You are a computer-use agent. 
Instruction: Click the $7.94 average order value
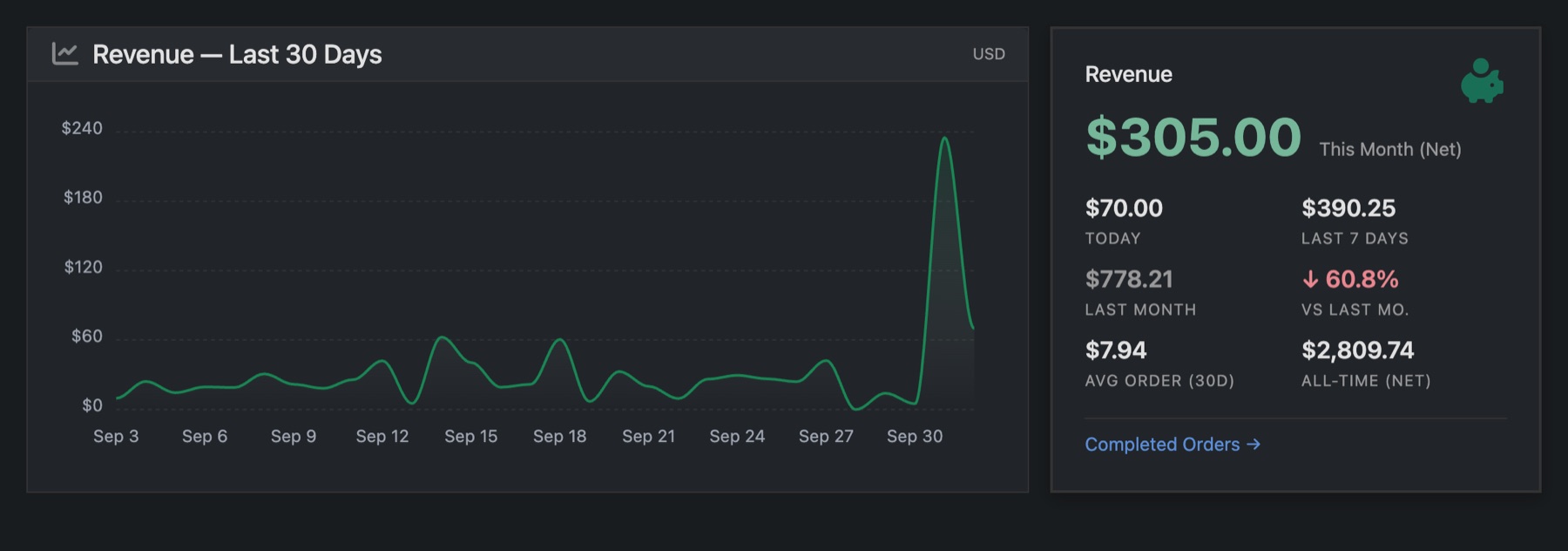[1116, 350]
